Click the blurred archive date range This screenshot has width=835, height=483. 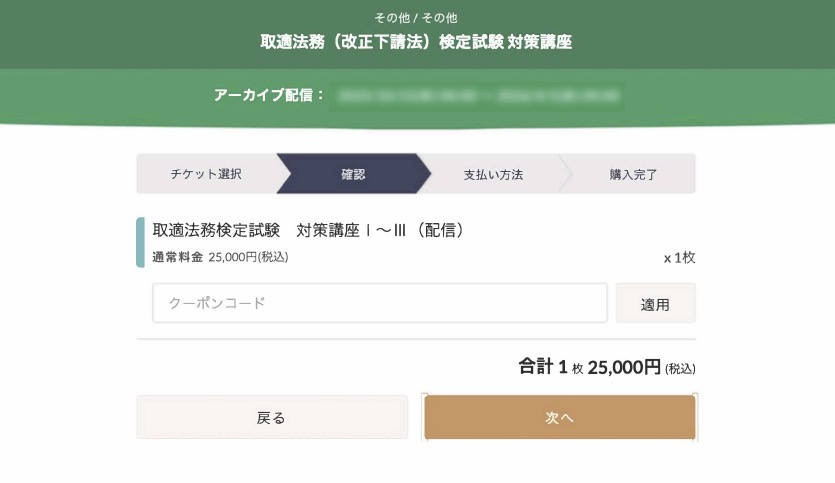[x=478, y=96]
